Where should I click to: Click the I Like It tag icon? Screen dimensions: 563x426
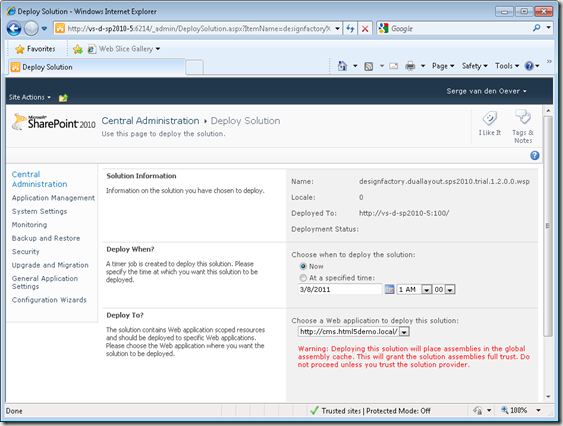(x=489, y=118)
